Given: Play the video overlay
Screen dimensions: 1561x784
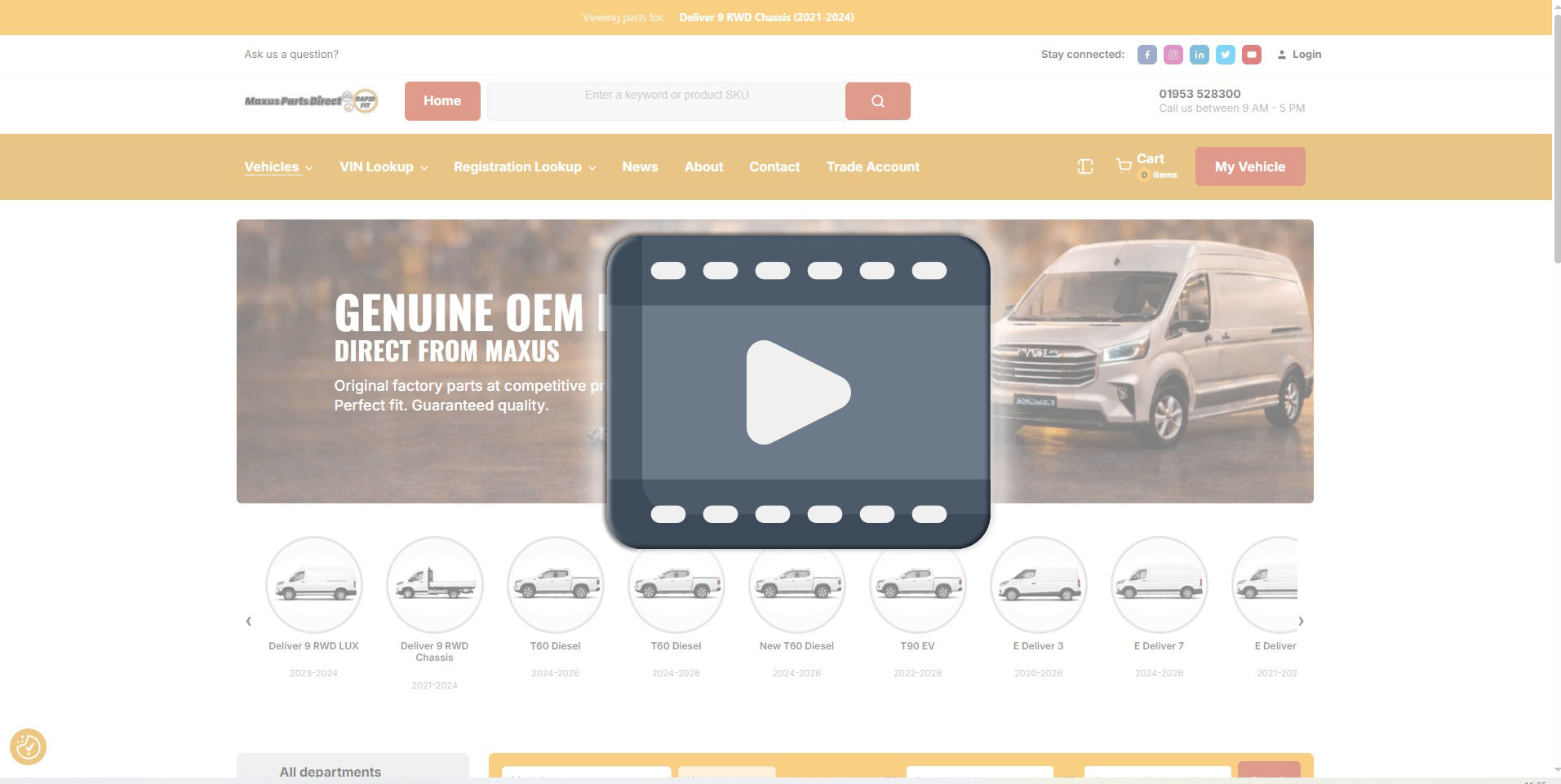Looking at the screenshot, I should click(798, 392).
